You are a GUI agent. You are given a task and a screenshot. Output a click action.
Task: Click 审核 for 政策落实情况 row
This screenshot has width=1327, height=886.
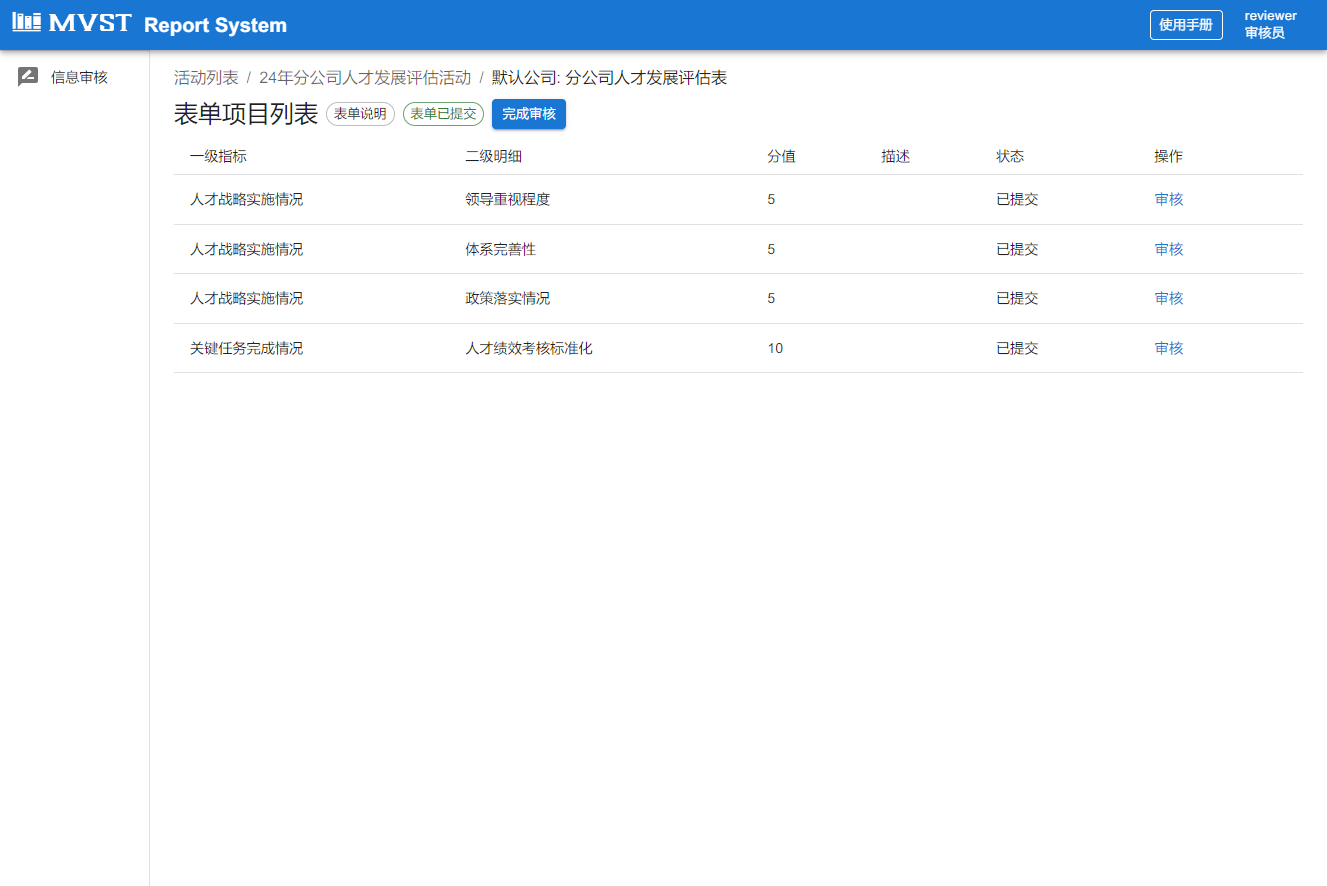pyautogui.click(x=1169, y=298)
